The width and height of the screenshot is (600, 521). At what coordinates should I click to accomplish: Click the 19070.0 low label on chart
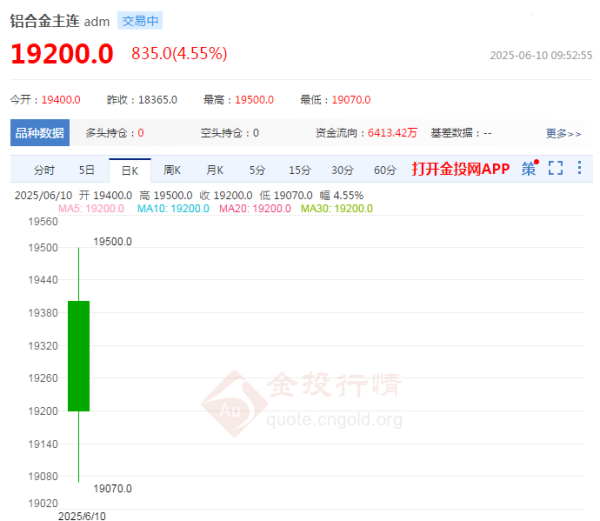(x=112, y=489)
